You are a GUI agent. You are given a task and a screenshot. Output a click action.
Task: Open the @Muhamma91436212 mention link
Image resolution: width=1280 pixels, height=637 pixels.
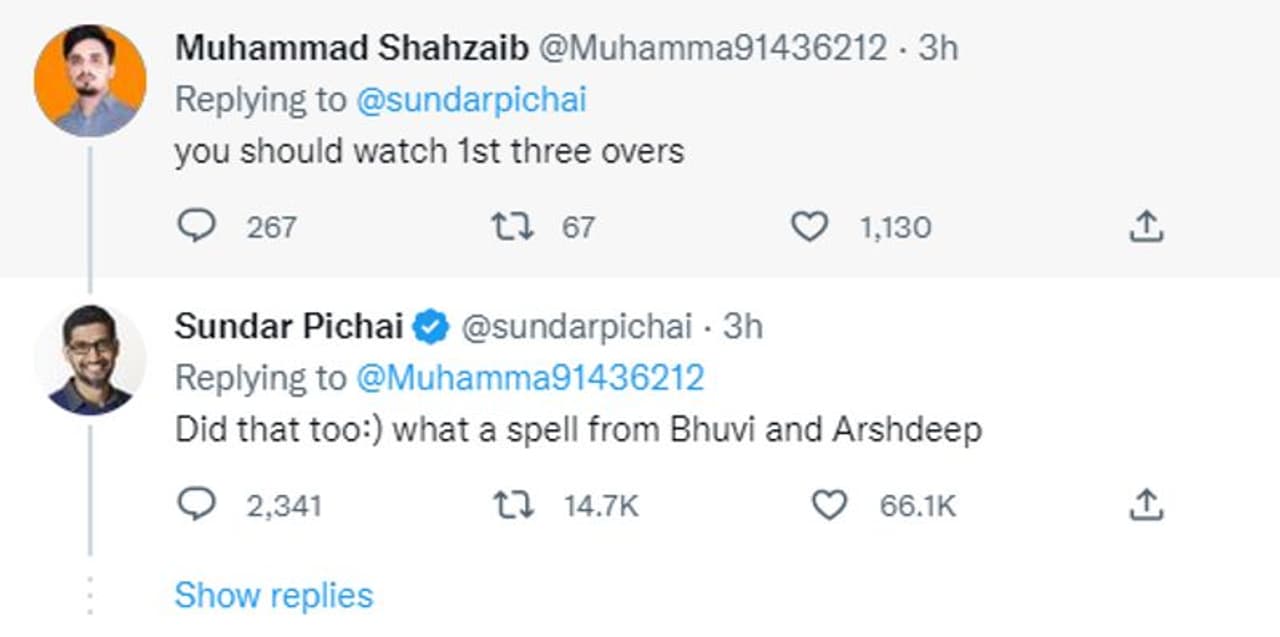[530, 377]
